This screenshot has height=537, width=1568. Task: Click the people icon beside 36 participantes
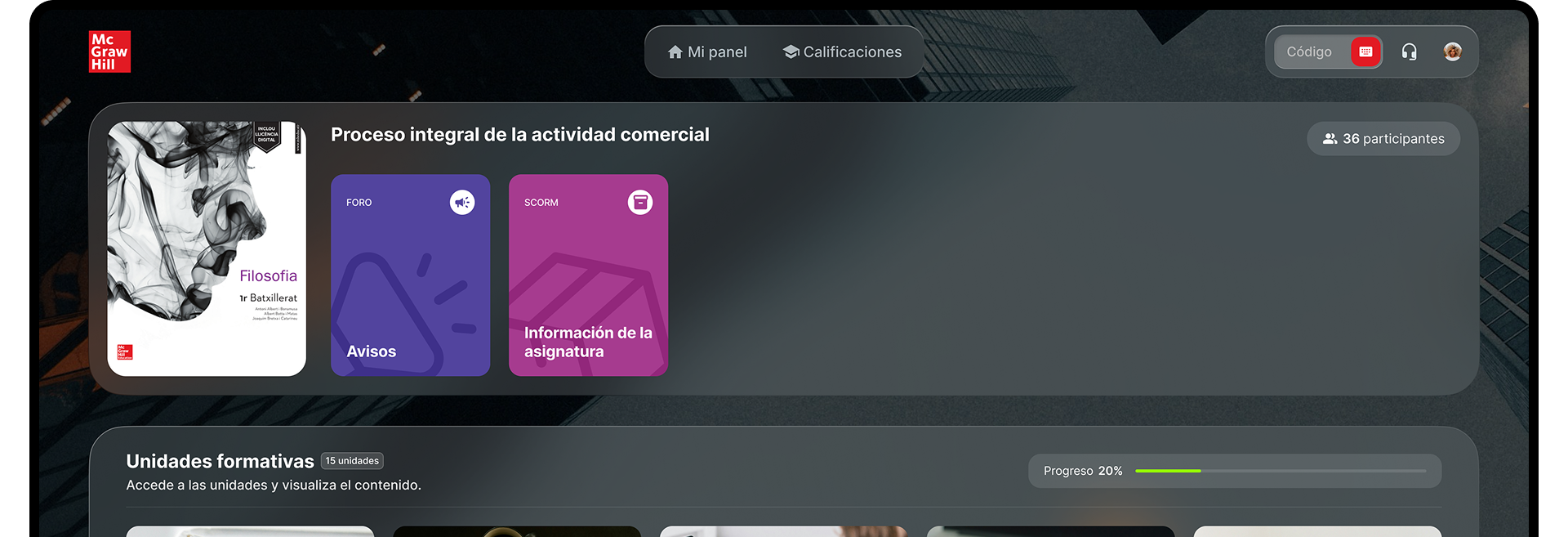[x=1330, y=139]
